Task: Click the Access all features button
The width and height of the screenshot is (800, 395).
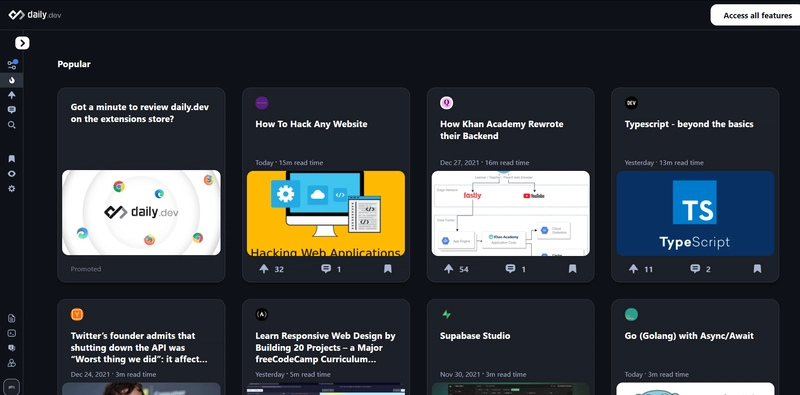Action: [x=757, y=15]
